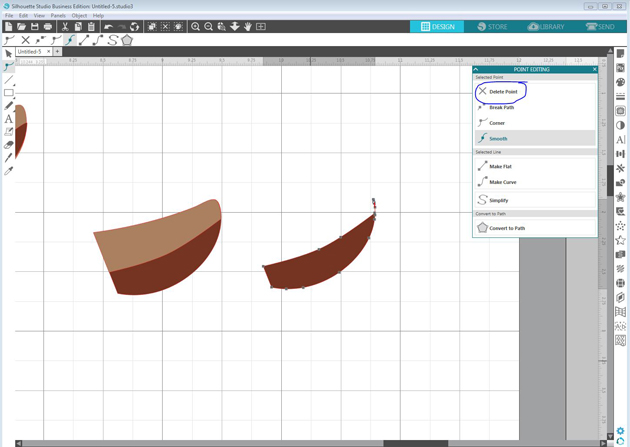Undo the last action

tap(108, 27)
